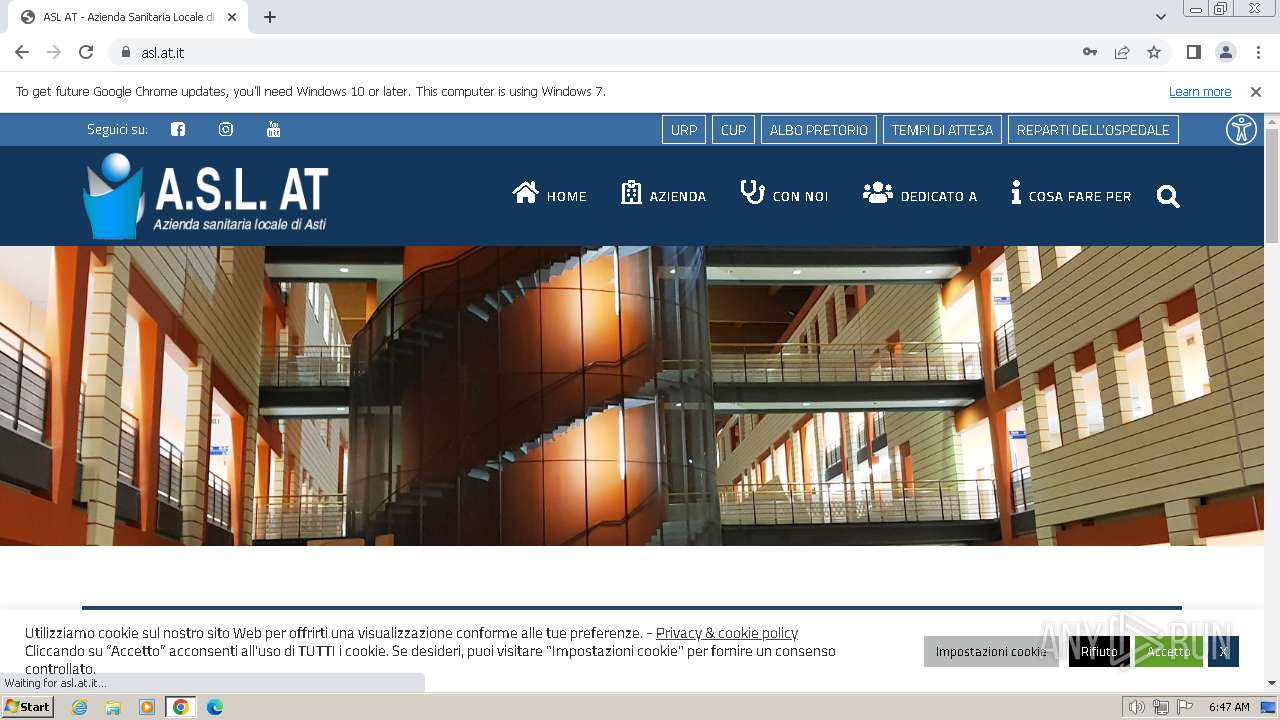This screenshot has height=720, width=1280.
Task: Go back with browser back arrow
Action: [x=22, y=53]
